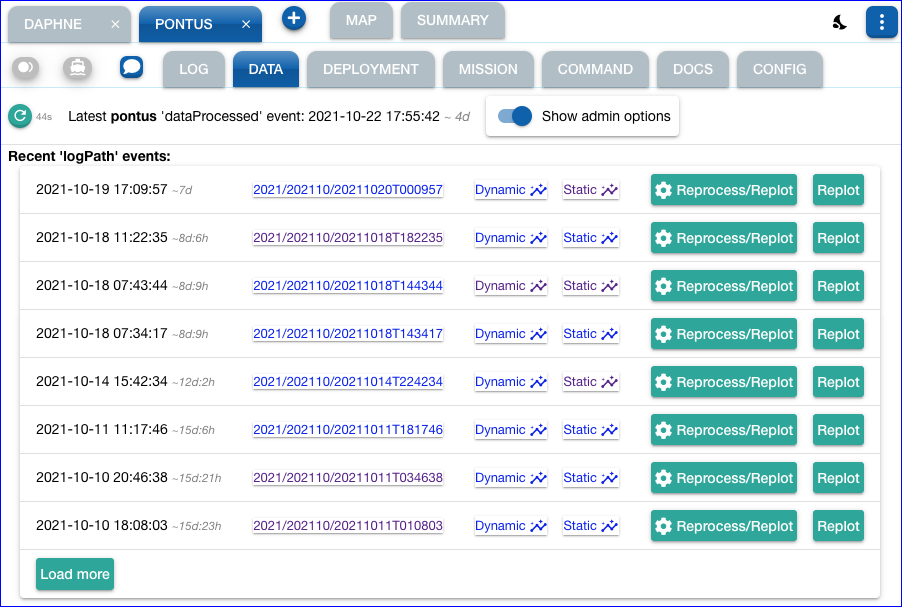902x607 pixels.
Task: Load more logPath events
Action: tap(75, 574)
